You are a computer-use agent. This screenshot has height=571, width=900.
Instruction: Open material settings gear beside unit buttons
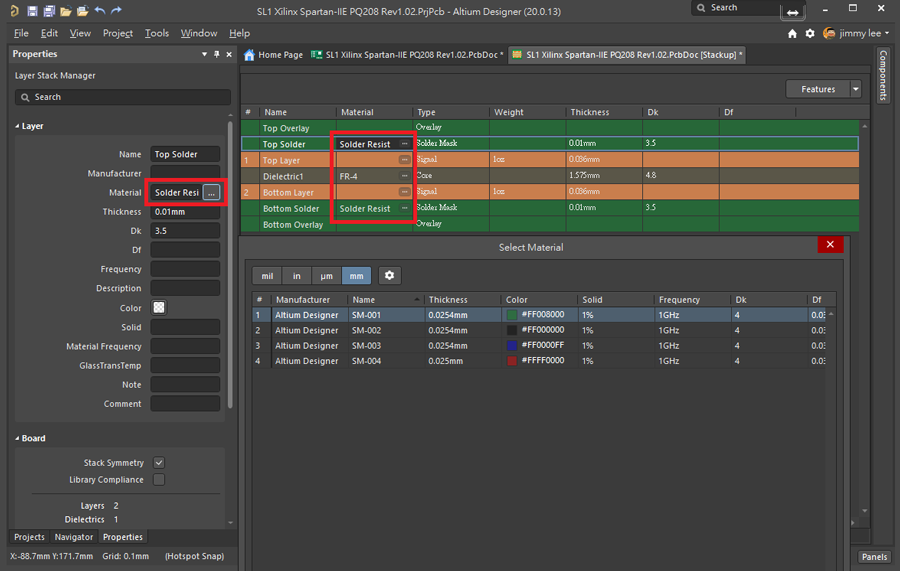[x=389, y=276]
